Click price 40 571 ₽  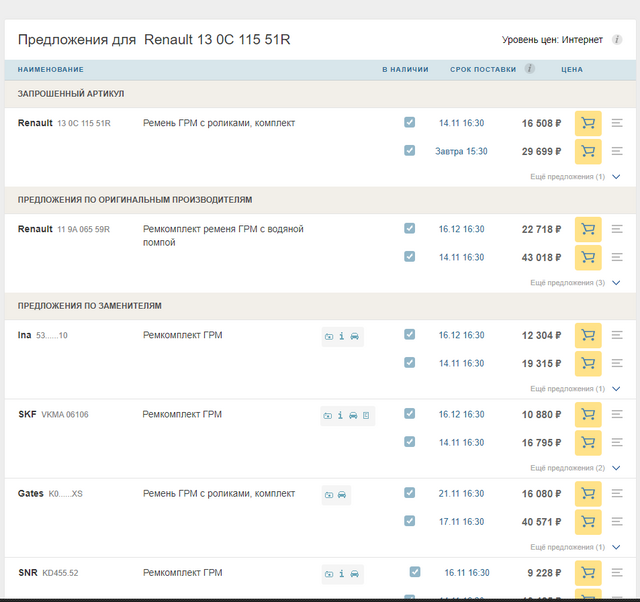point(541,522)
